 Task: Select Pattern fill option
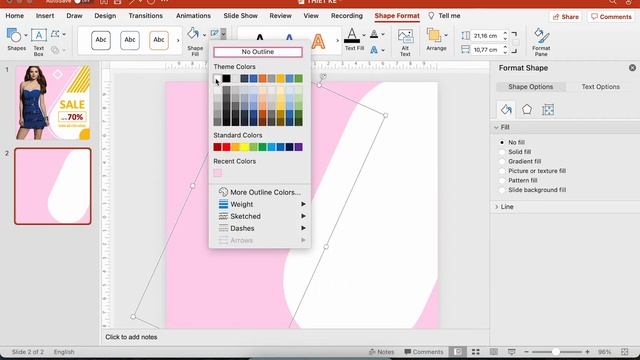tap(502, 180)
